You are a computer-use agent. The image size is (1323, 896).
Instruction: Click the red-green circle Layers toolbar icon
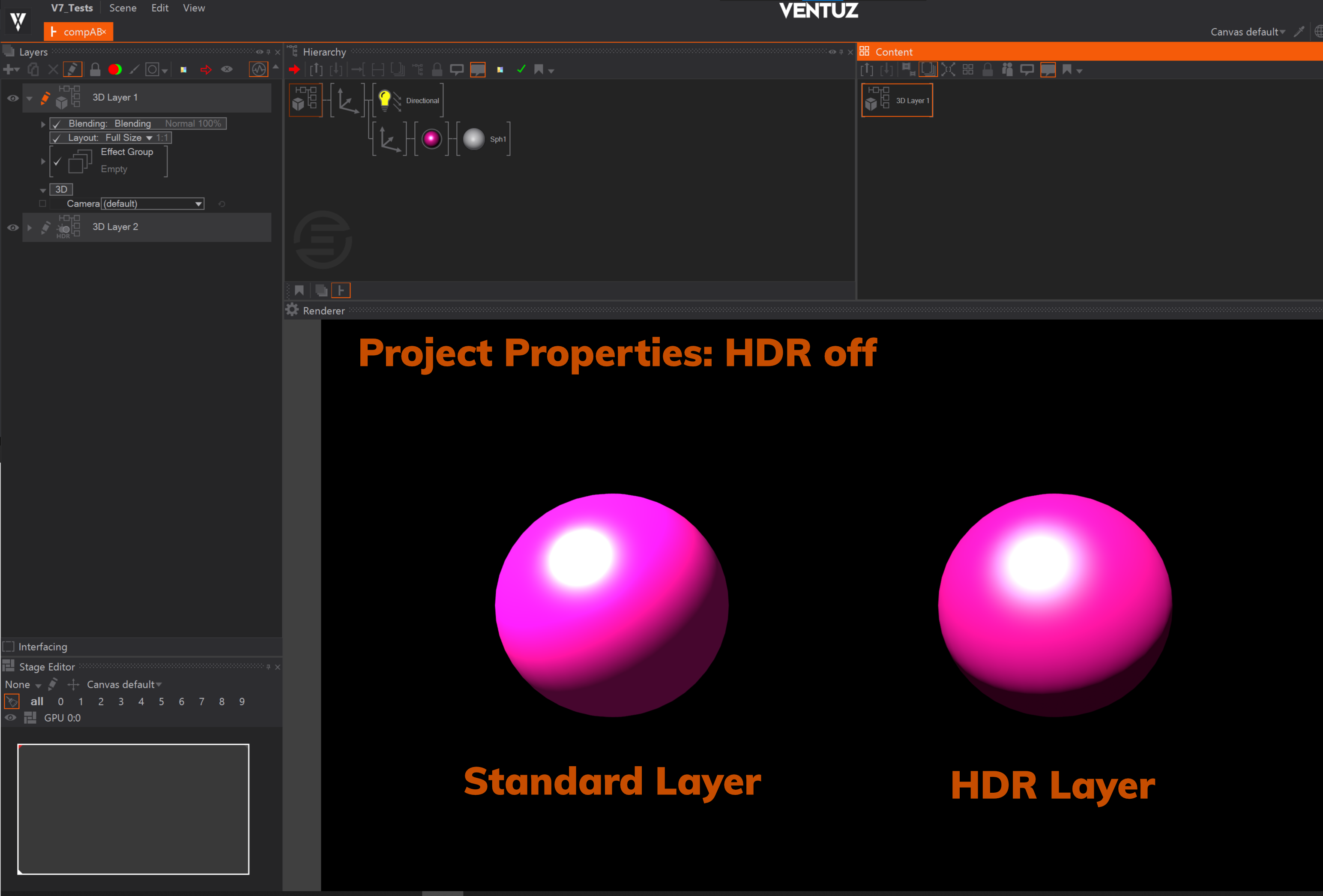[x=115, y=69]
